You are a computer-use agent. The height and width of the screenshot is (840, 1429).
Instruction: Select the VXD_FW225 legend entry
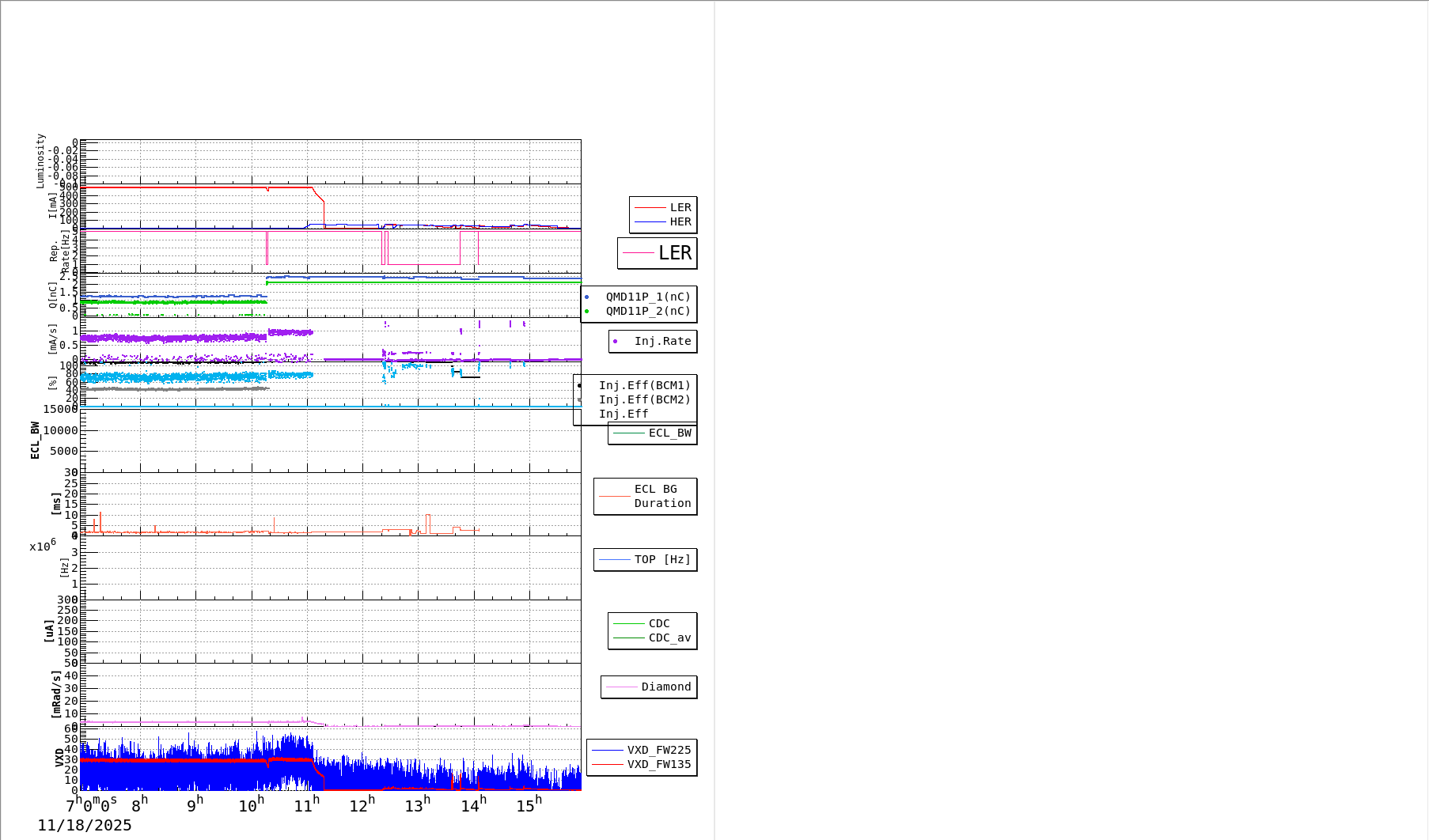658,751
